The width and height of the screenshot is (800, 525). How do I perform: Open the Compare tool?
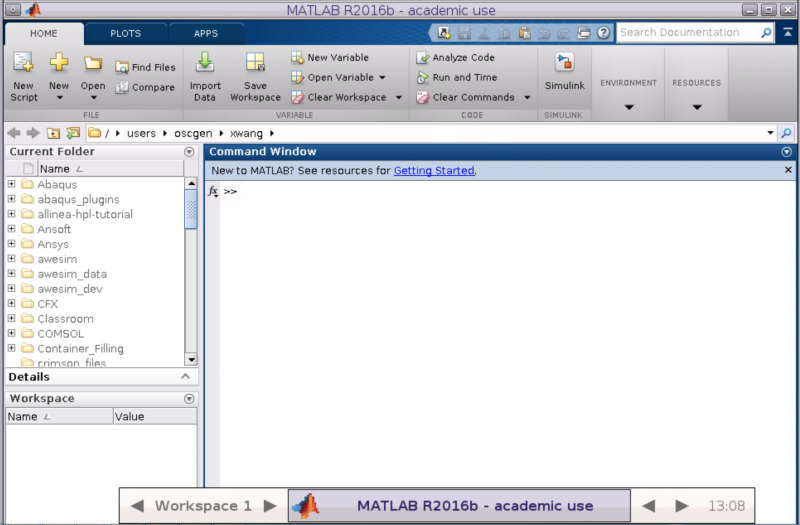145,87
